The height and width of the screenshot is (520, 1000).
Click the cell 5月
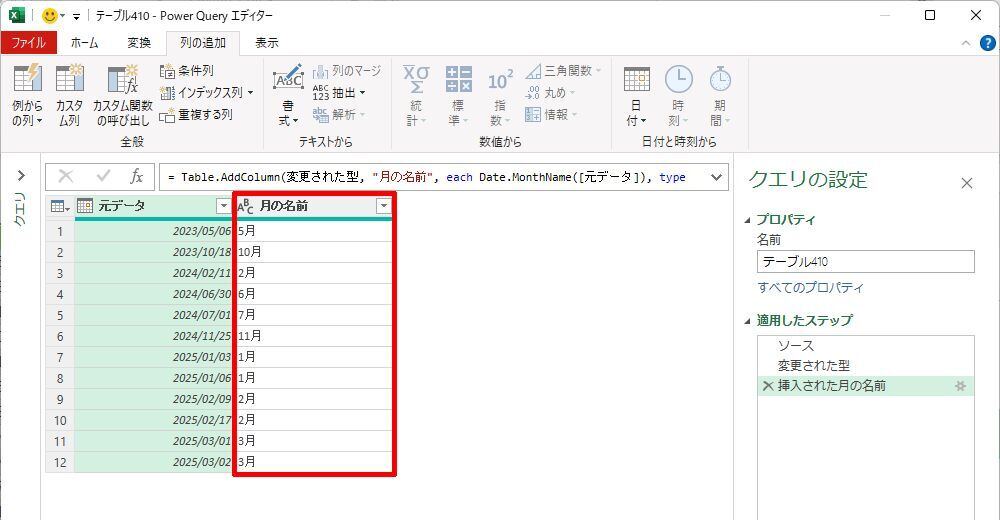[x=313, y=231]
